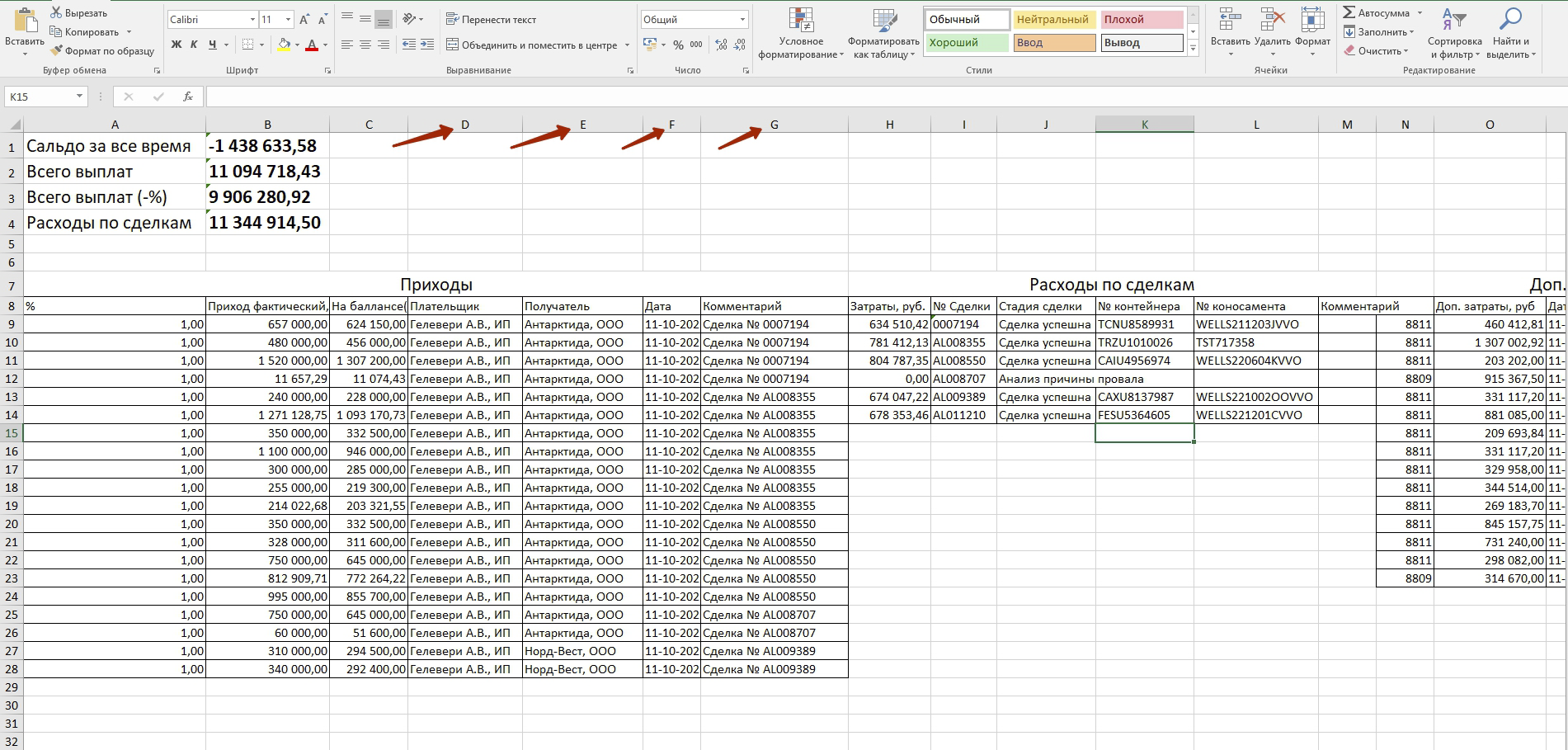Image resolution: width=1568 pixels, height=750 pixels.
Task: Click the insert function fx icon
Action: tap(188, 97)
